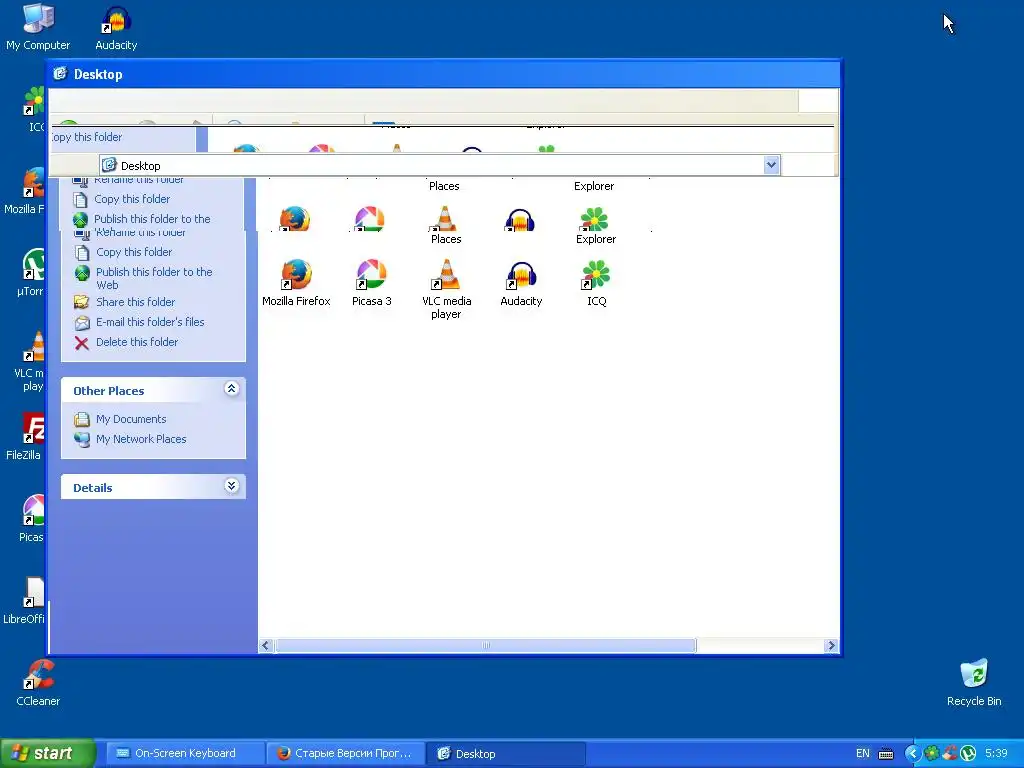
Task: Open My Documents from Other Places
Action: pyautogui.click(x=131, y=419)
